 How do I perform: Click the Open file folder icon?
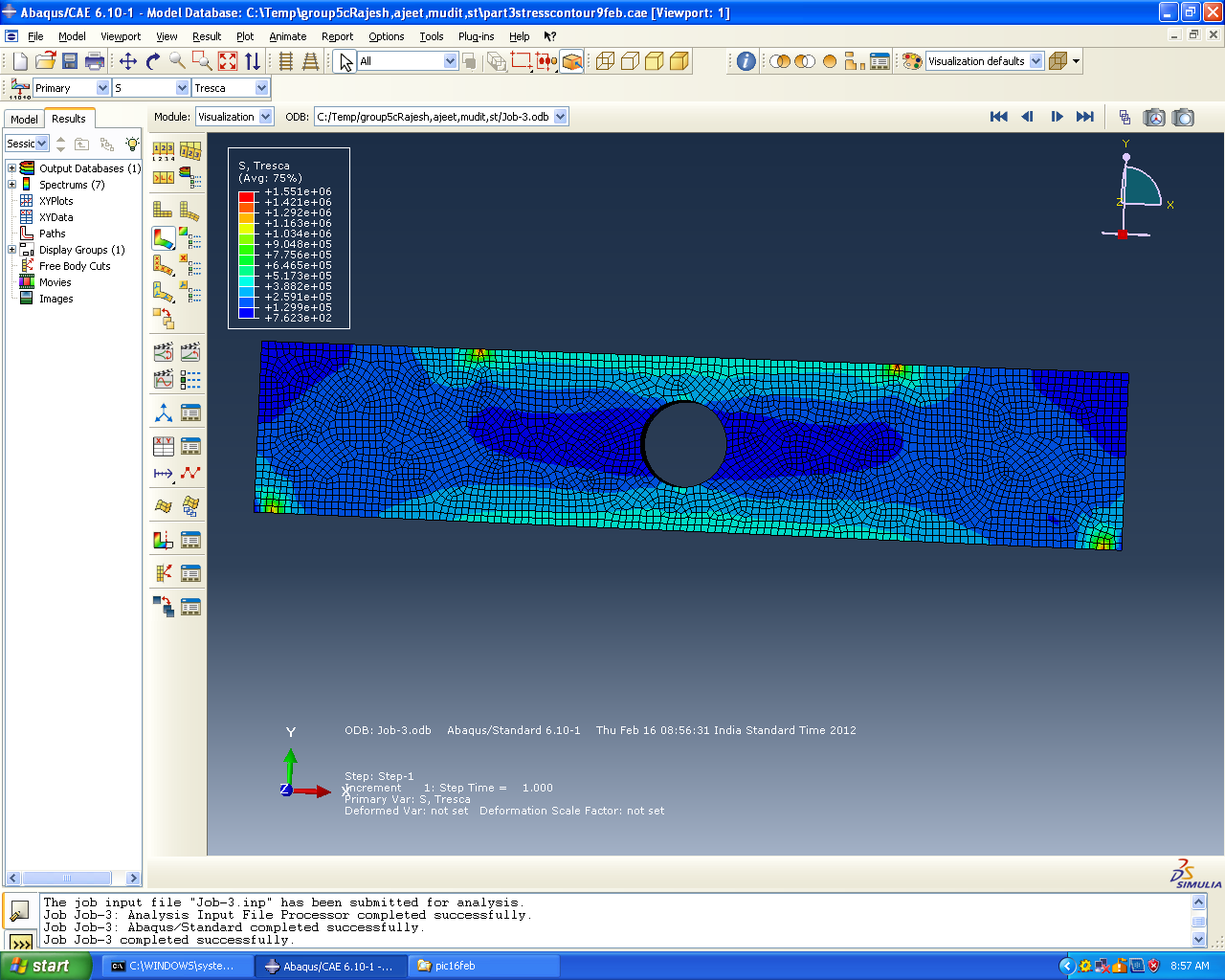pyautogui.click(x=45, y=61)
